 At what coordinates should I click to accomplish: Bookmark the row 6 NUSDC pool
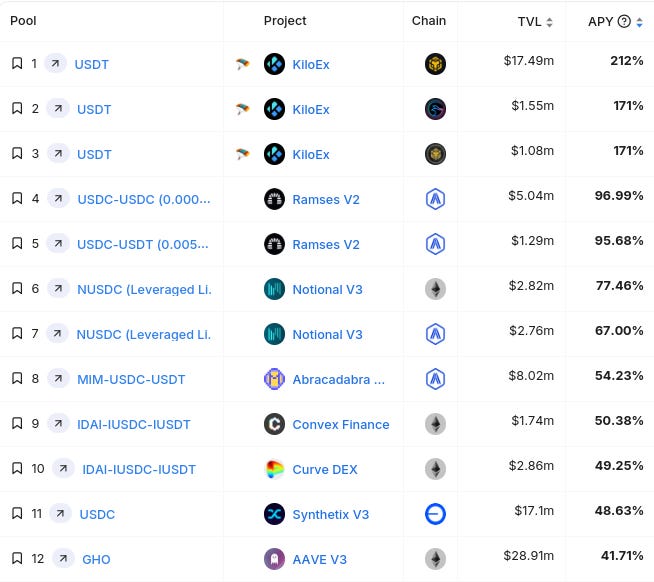click(17, 288)
